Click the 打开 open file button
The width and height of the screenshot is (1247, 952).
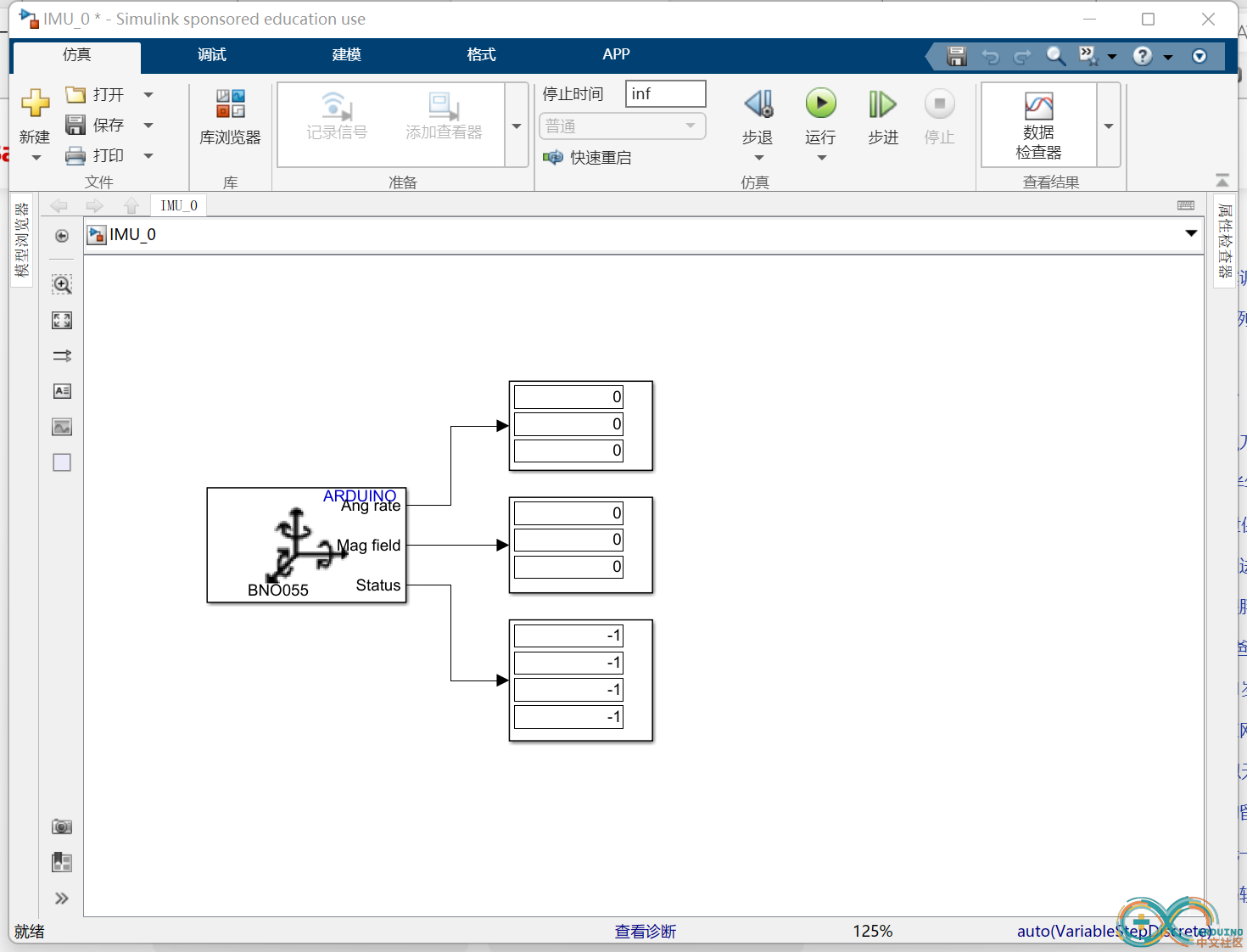pyautogui.click(x=95, y=94)
